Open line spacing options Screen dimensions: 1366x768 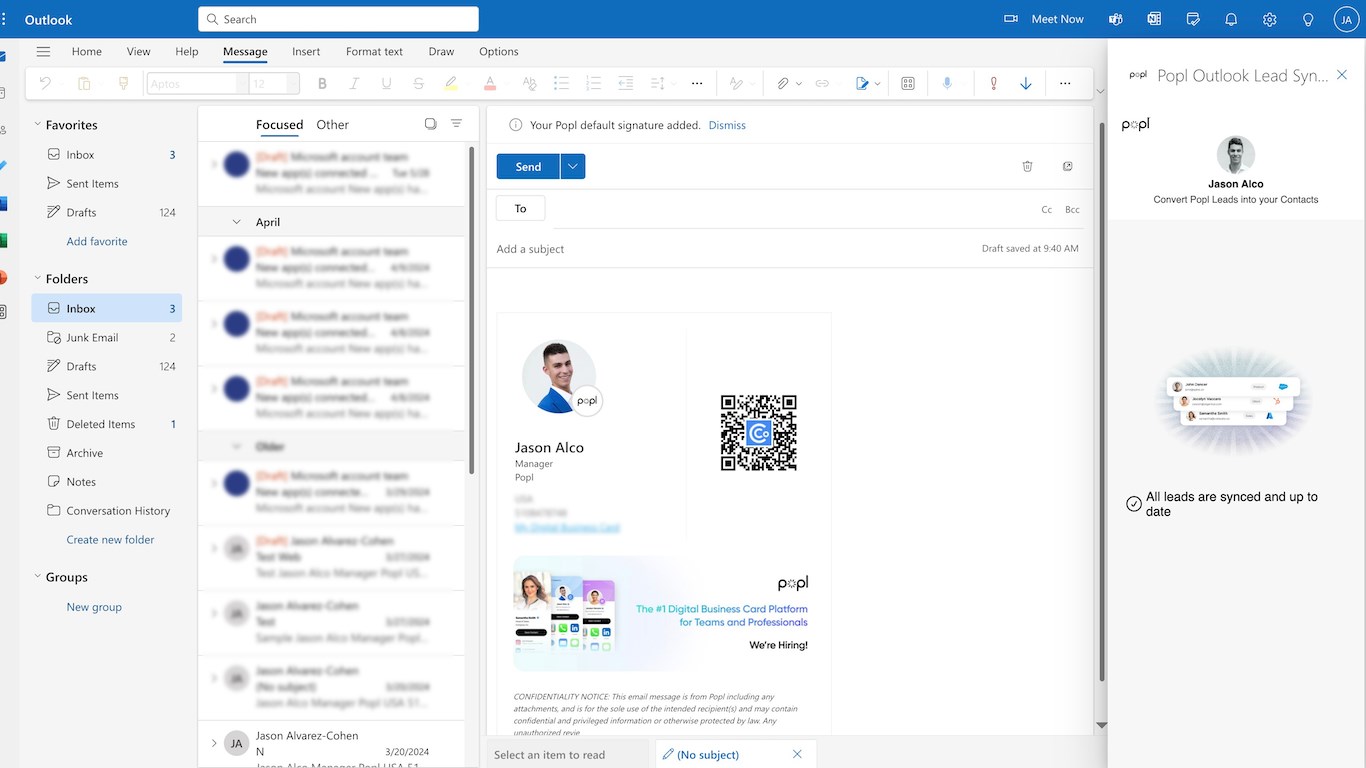point(658,84)
